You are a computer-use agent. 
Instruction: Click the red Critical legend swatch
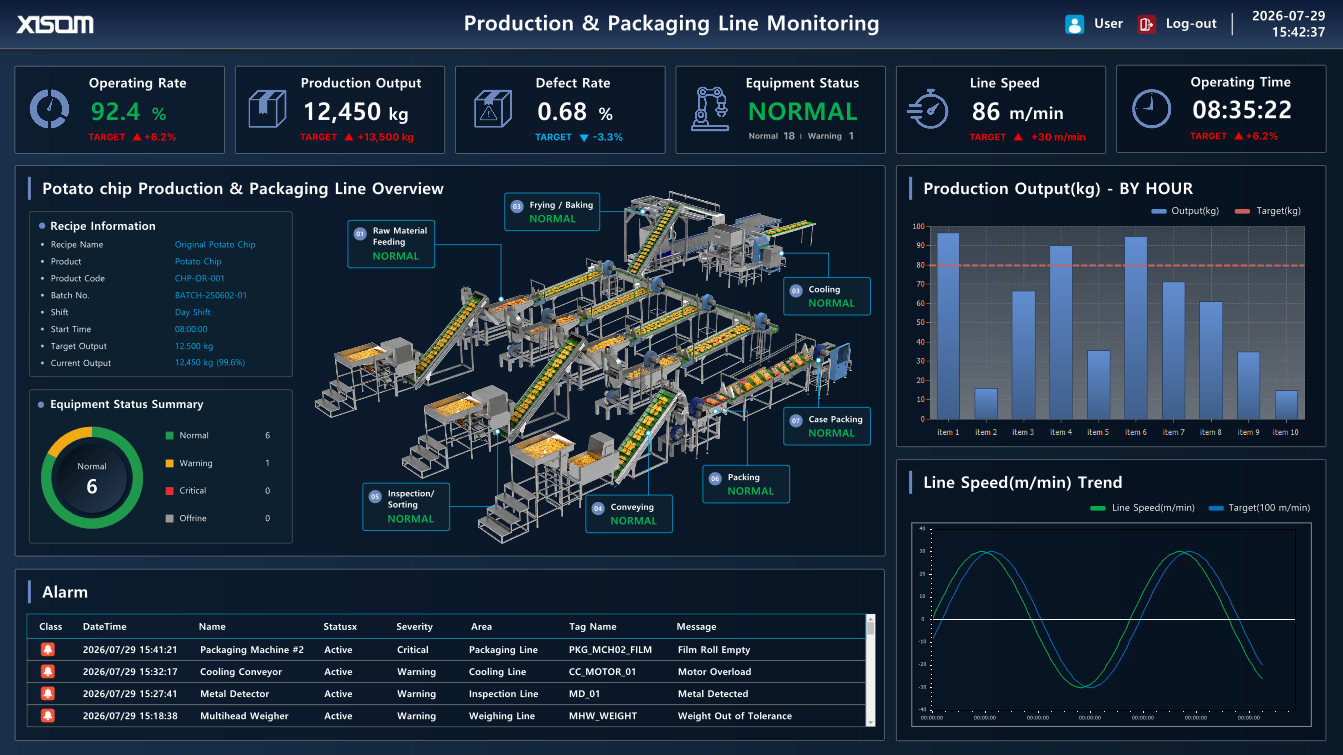pos(170,491)
